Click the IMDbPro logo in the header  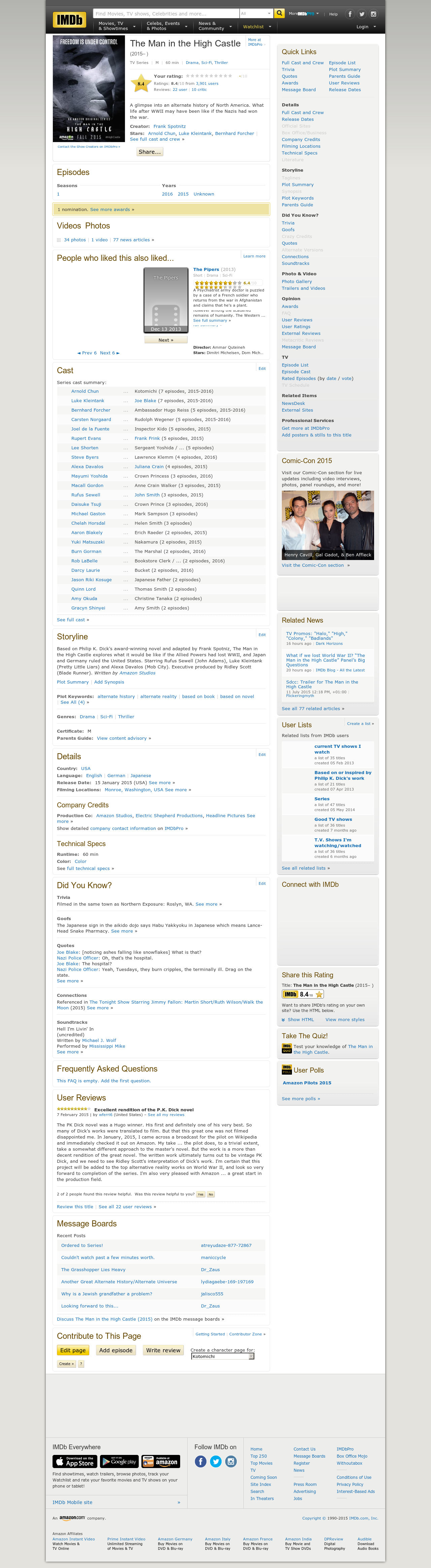coord(306,13)
